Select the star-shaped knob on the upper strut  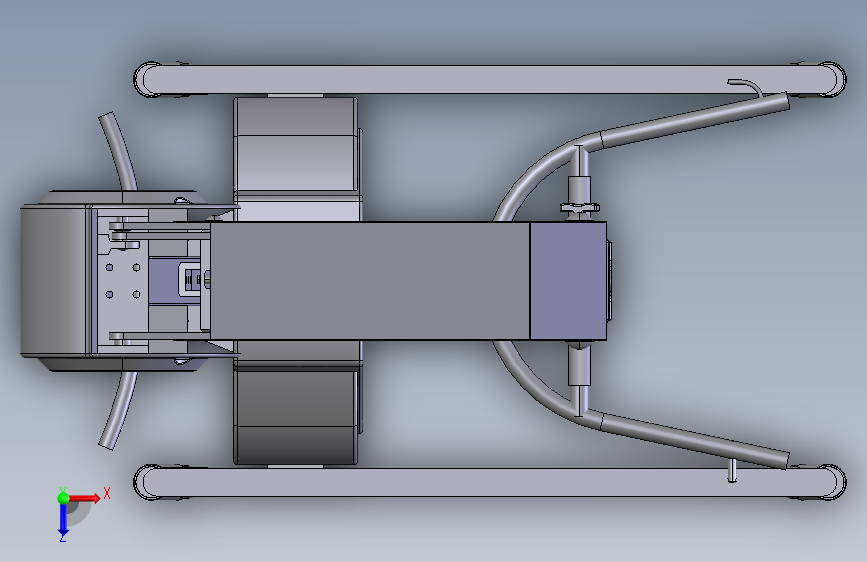(x=579, y=208)
